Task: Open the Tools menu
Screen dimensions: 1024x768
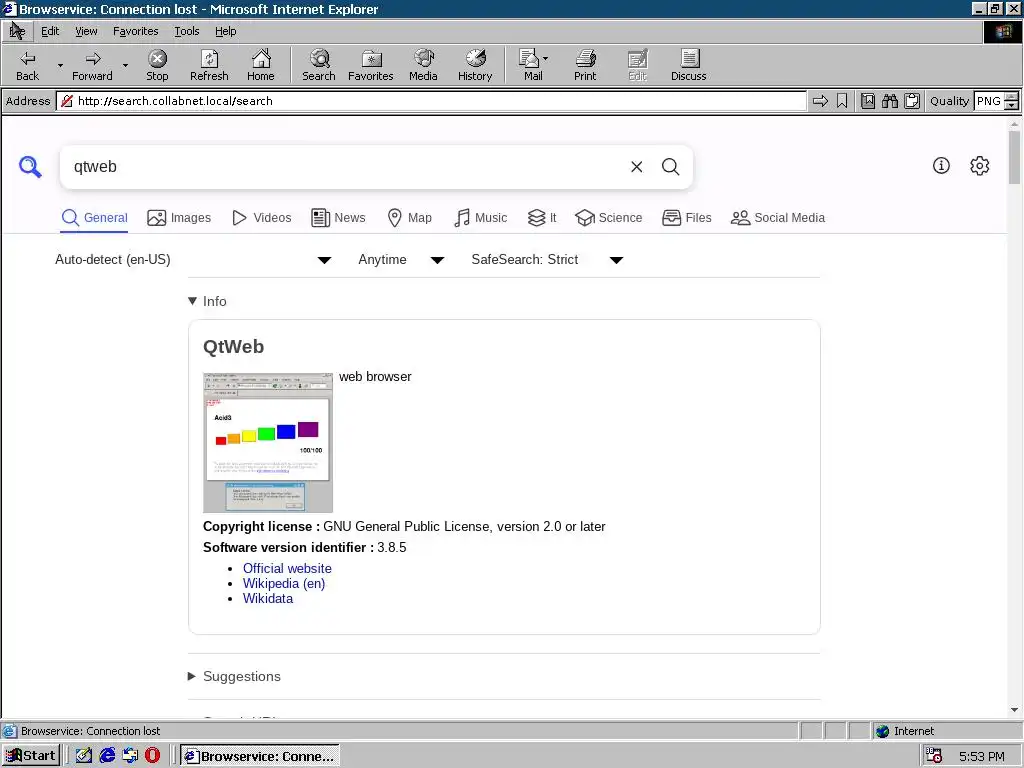Action: pyautogui.click(x=186, y=31)
